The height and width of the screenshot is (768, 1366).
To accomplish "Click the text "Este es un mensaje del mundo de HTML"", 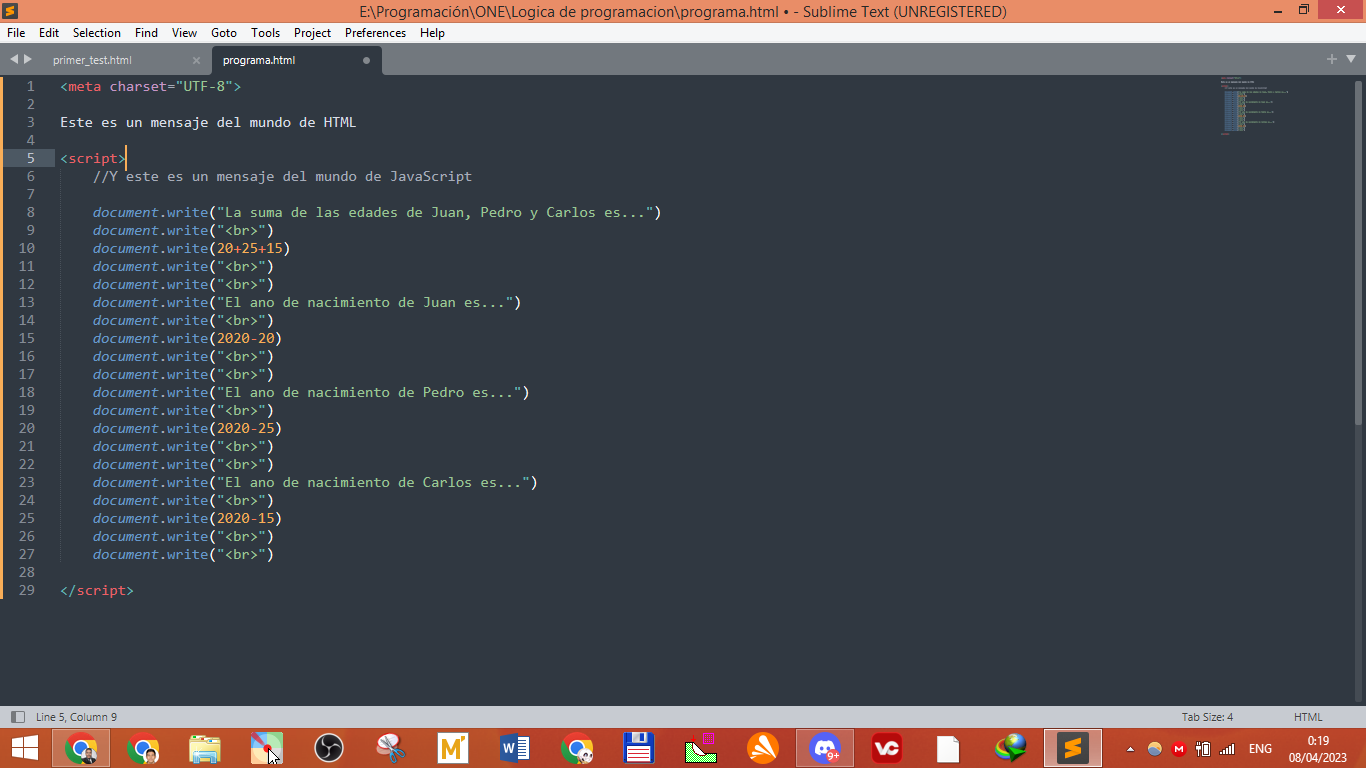I will [208, 122].
